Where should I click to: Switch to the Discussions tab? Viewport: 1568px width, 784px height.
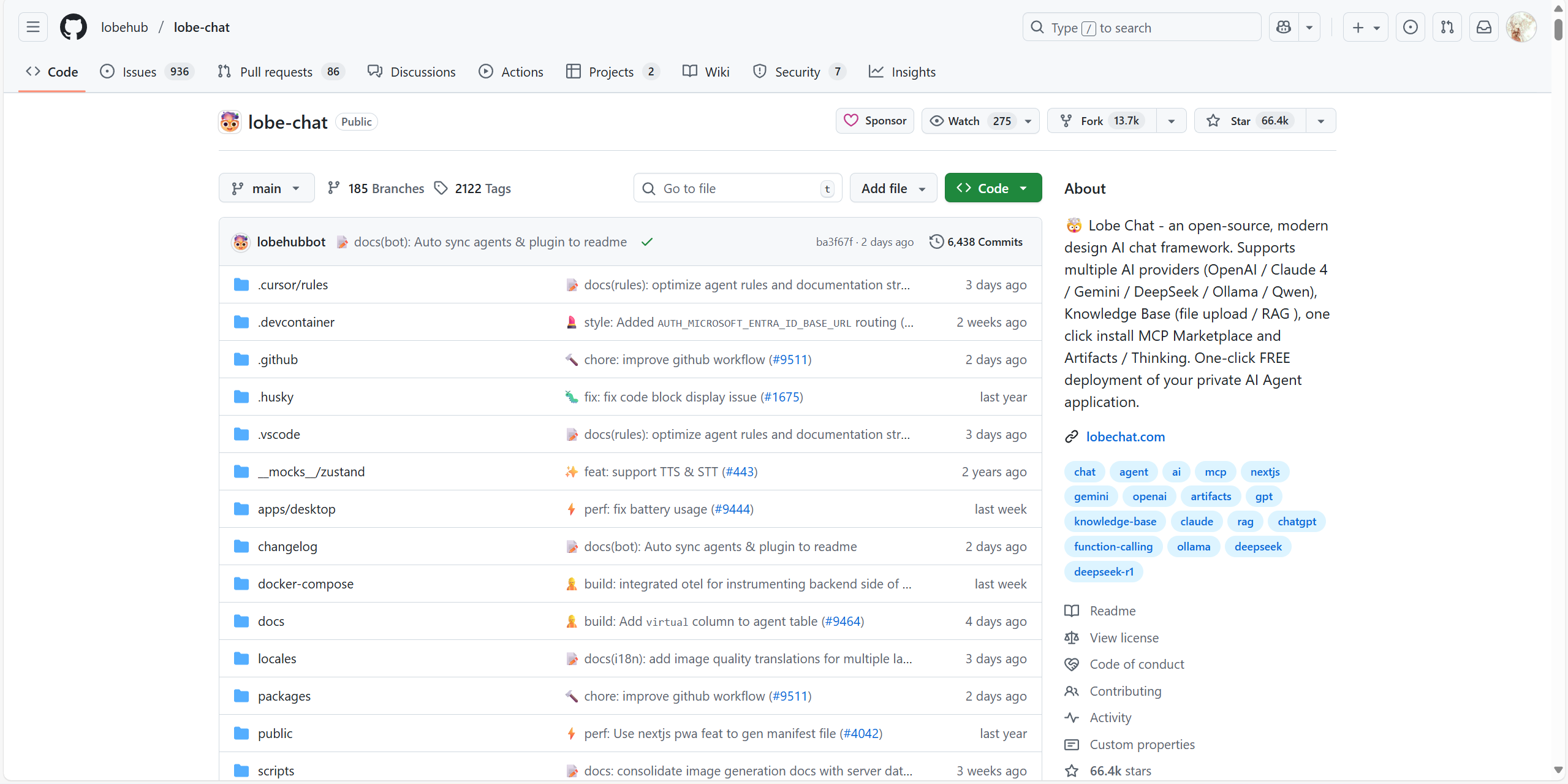(x=411, y=72)
